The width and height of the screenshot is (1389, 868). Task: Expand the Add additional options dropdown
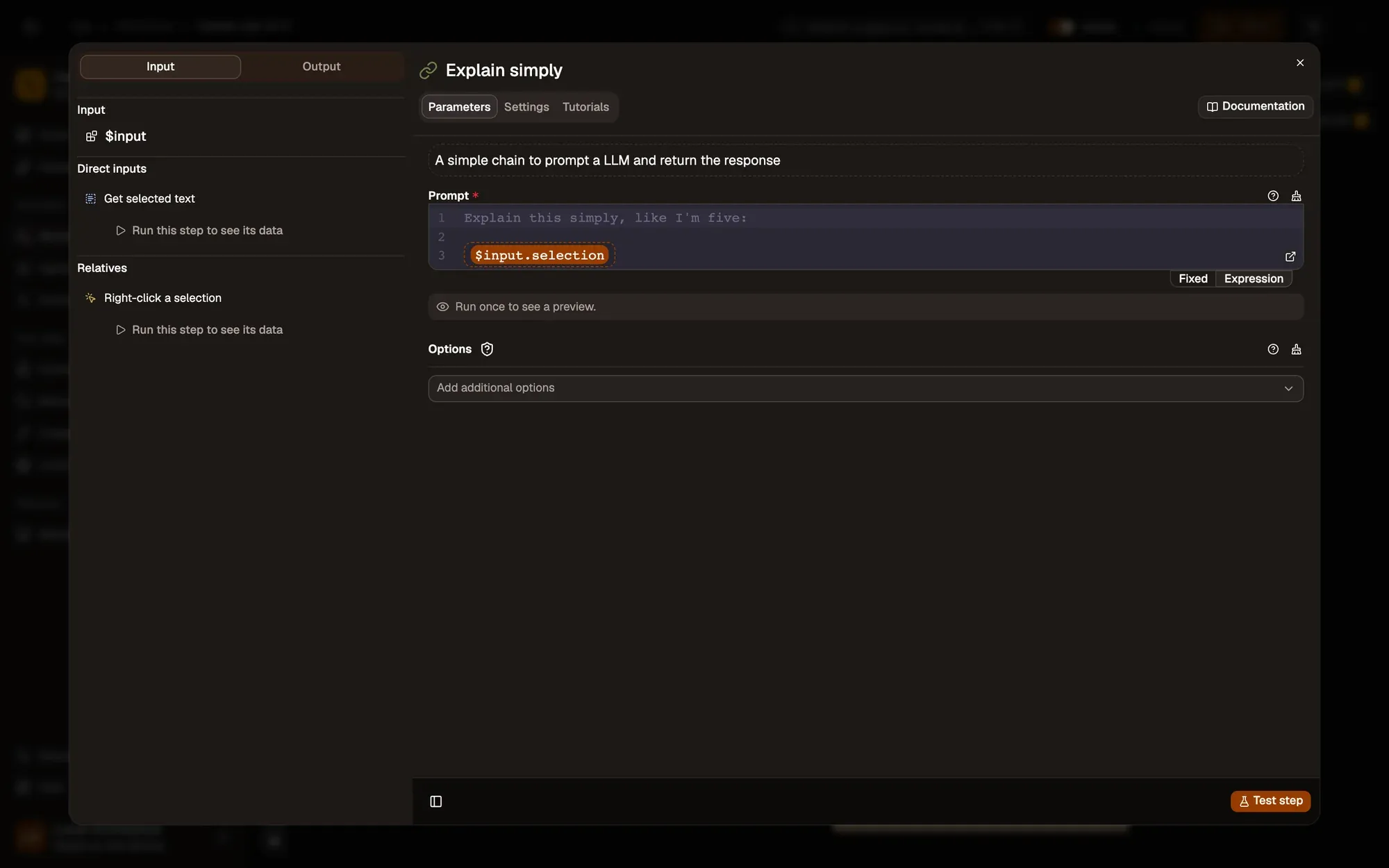pos(865,388)
